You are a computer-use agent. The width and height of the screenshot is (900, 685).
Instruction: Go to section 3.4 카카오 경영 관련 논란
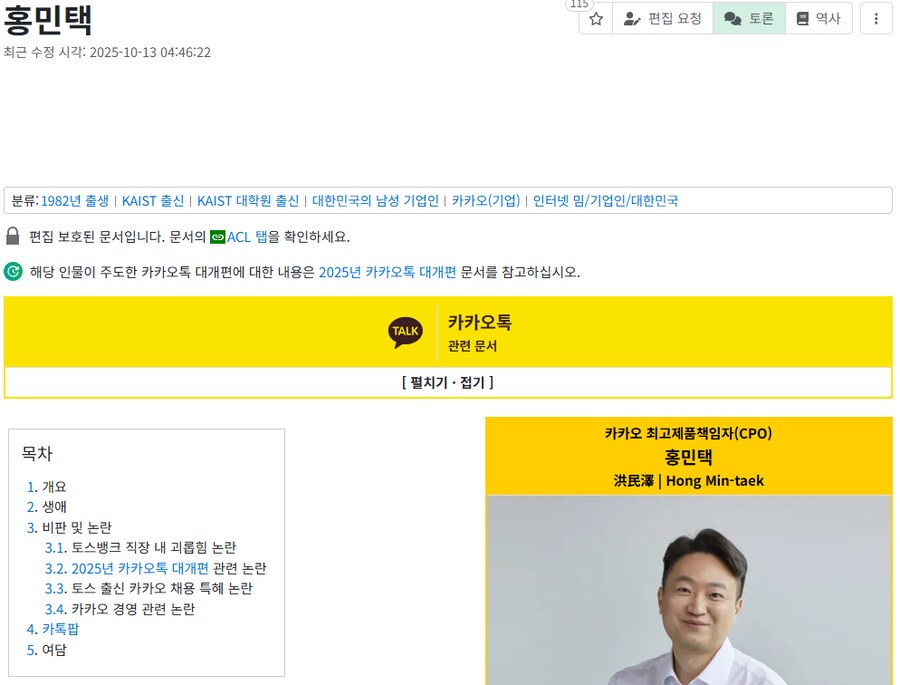coord(120,609)
